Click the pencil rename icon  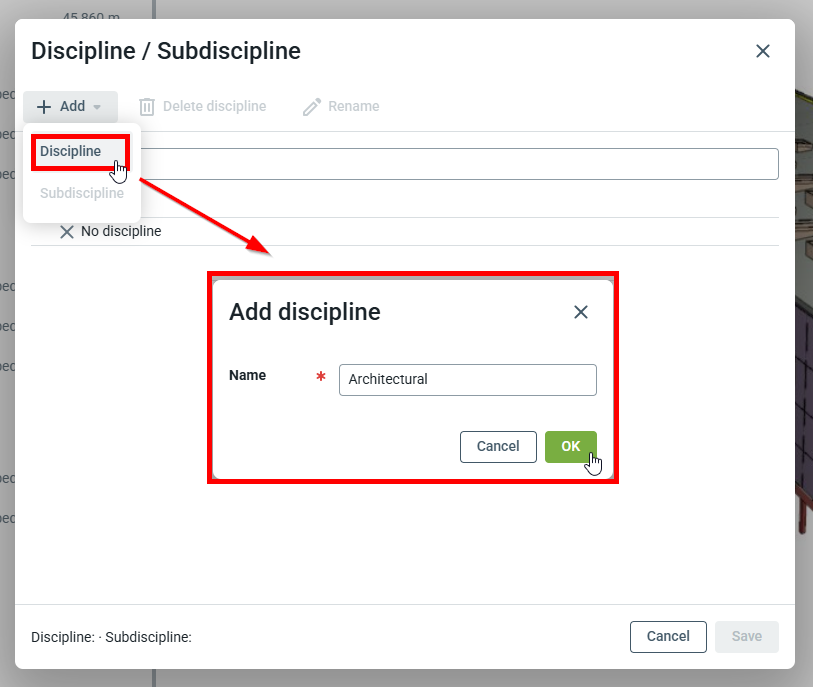[x=312, y=107]
